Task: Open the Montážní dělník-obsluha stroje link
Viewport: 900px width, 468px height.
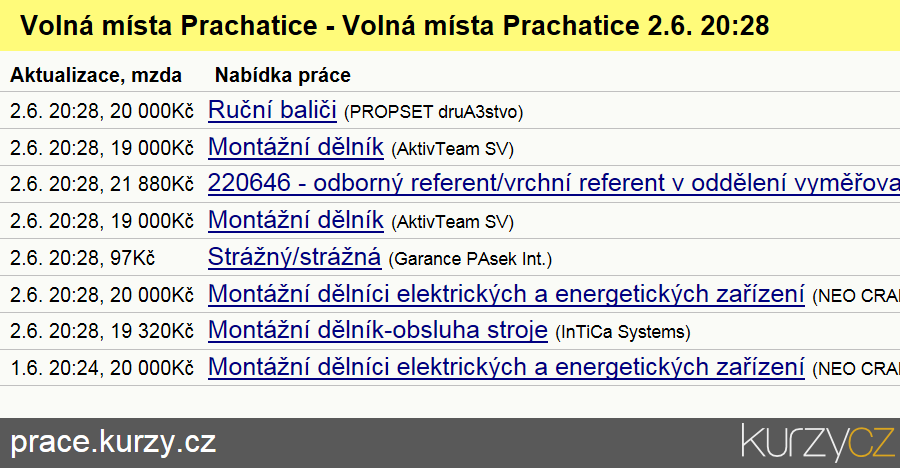Action: (378, 330)
